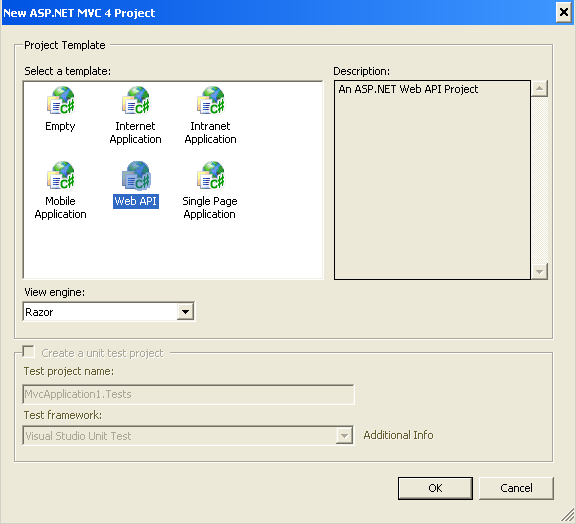
Task: Click the Web API label text
Action: click(x=136, y=201)
